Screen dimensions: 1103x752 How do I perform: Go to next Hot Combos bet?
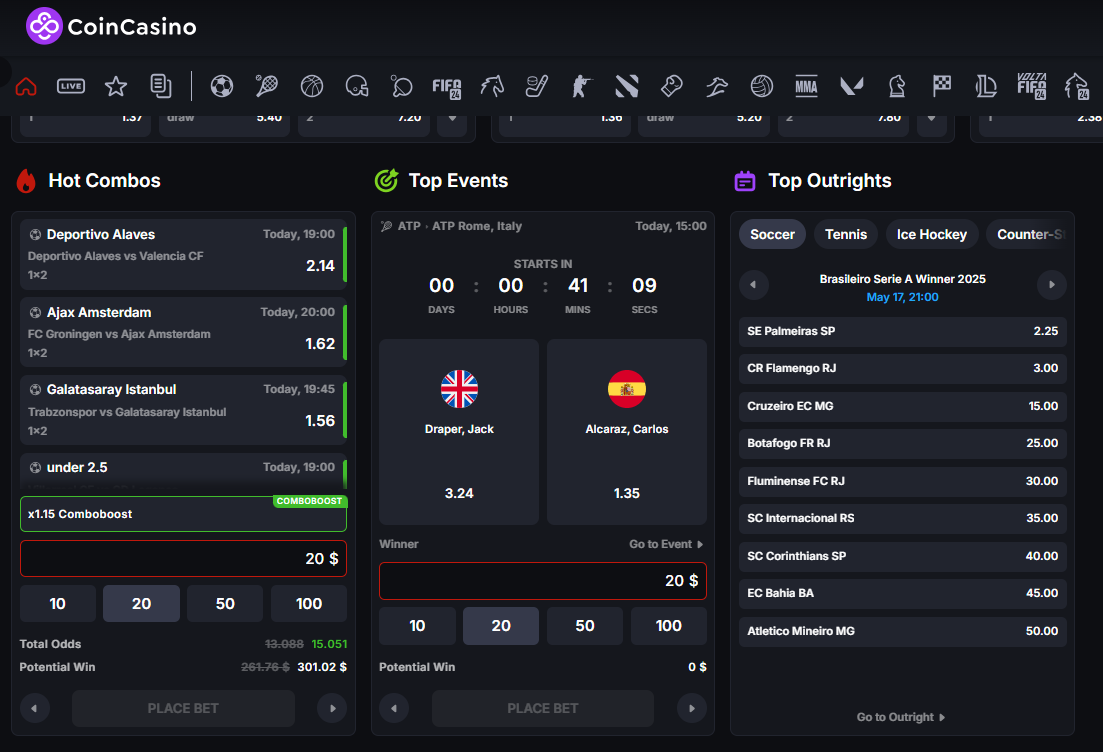tap(333, 708)
